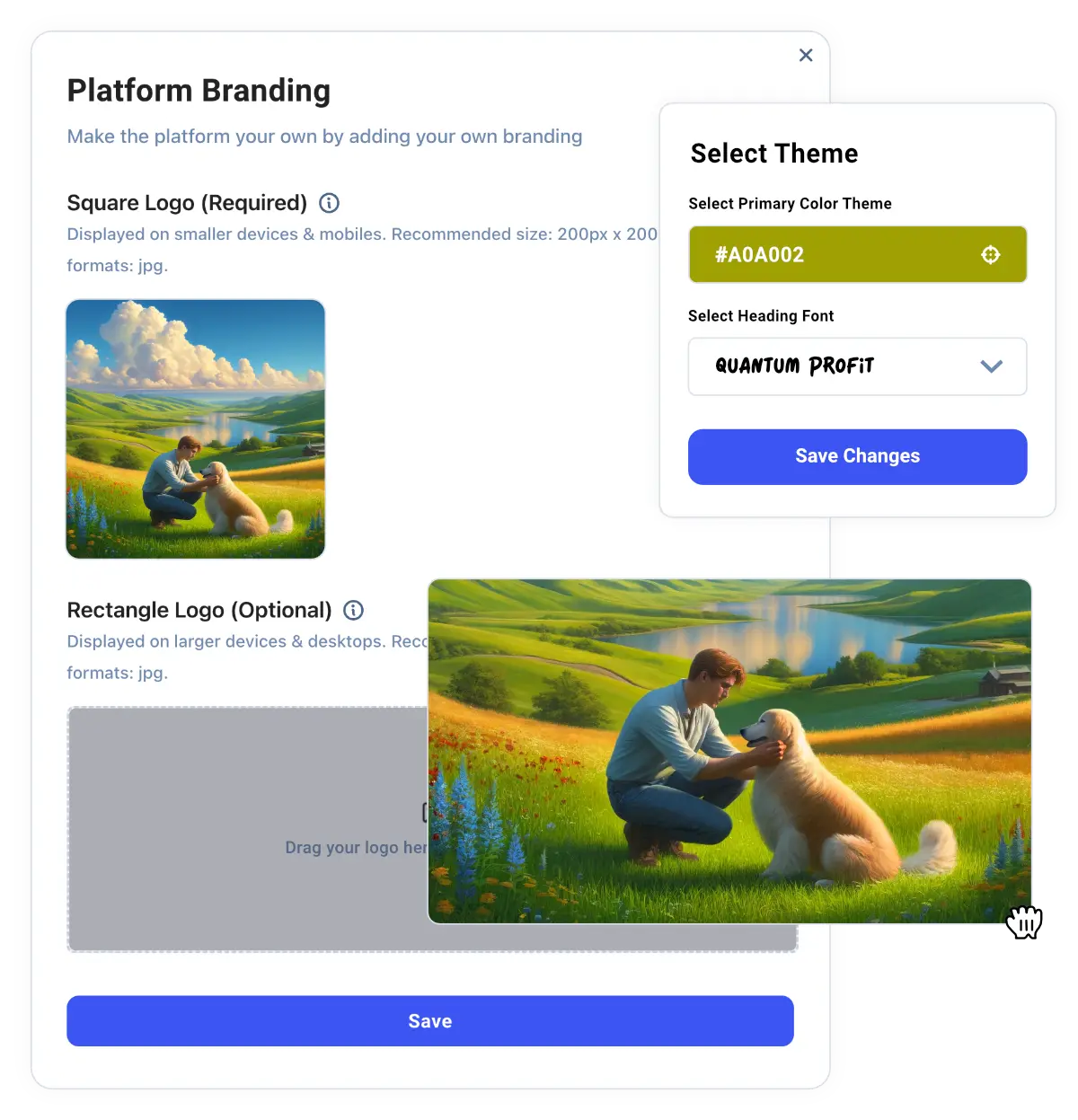Click the Select Primary Color Theme label
Screen dimensions: 1078x1120
coord(790,204)
